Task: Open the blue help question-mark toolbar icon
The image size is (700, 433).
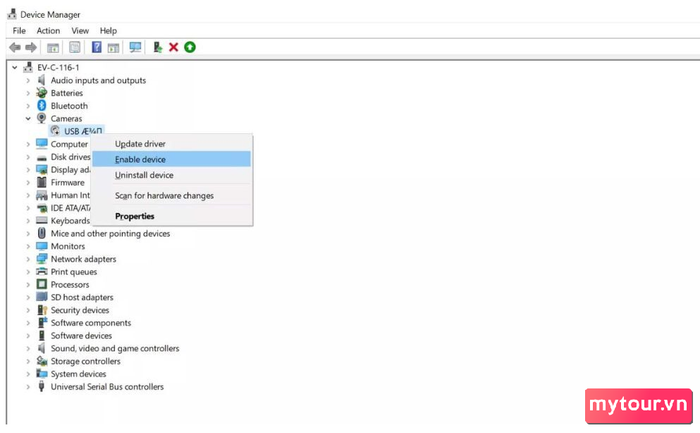Action: (96, 47)
